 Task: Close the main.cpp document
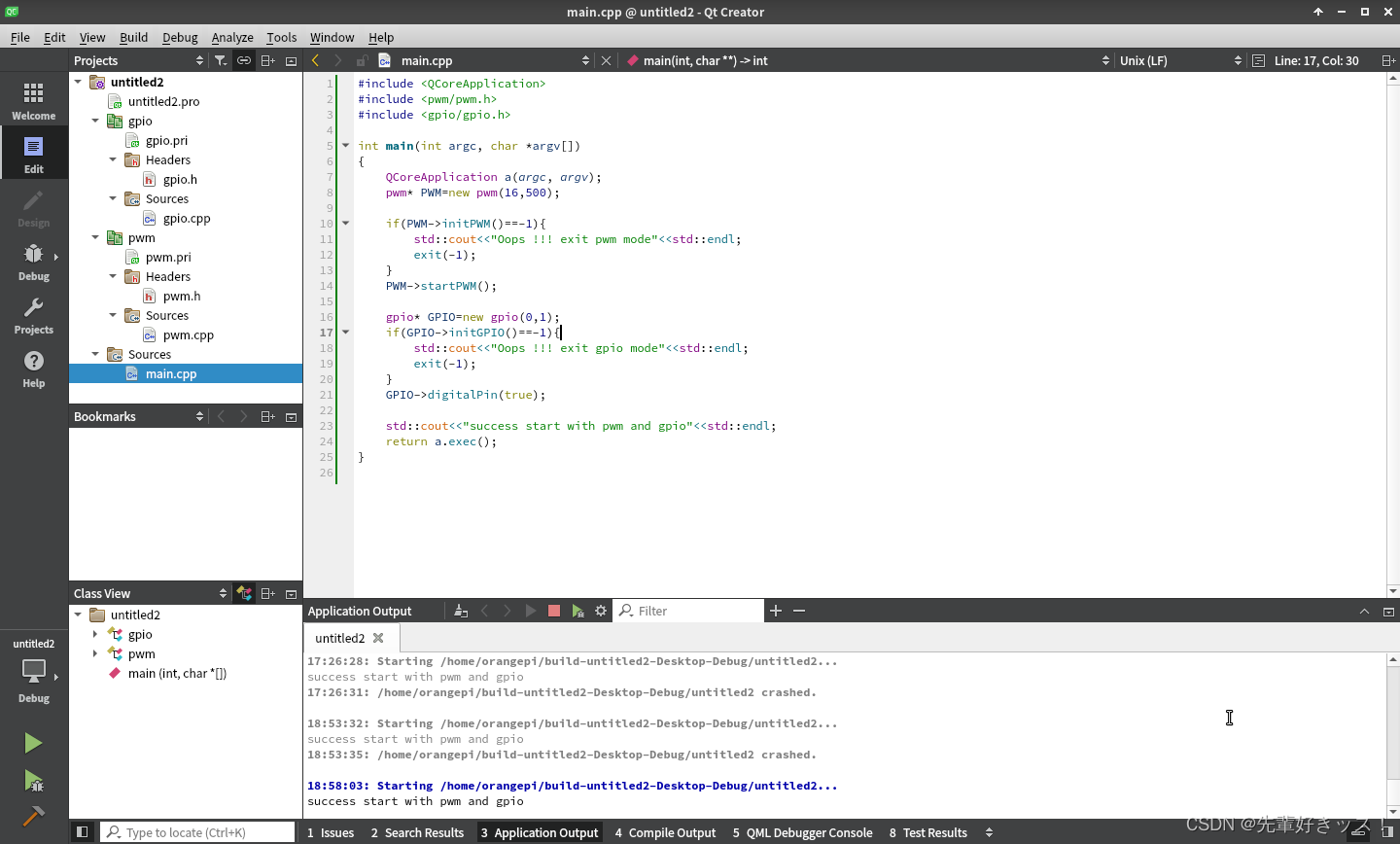607,60
